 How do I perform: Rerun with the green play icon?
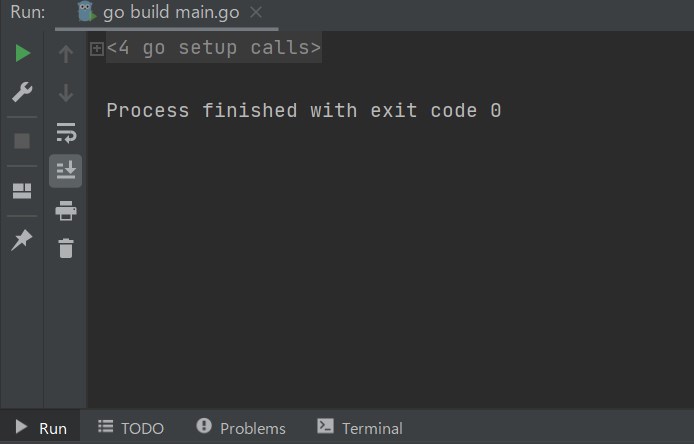pos(23,53)
